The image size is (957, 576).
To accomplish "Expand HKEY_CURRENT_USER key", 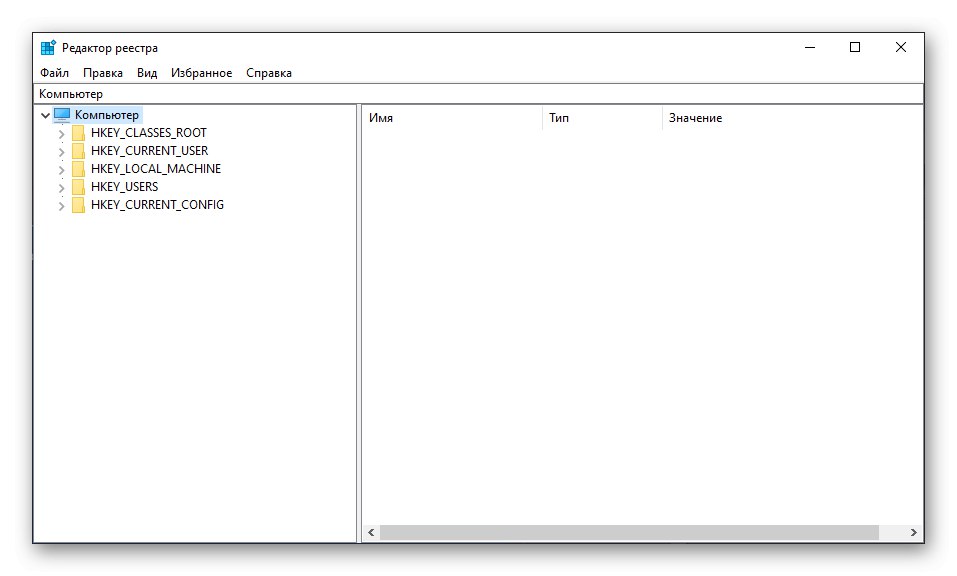I will pos(61,151).
